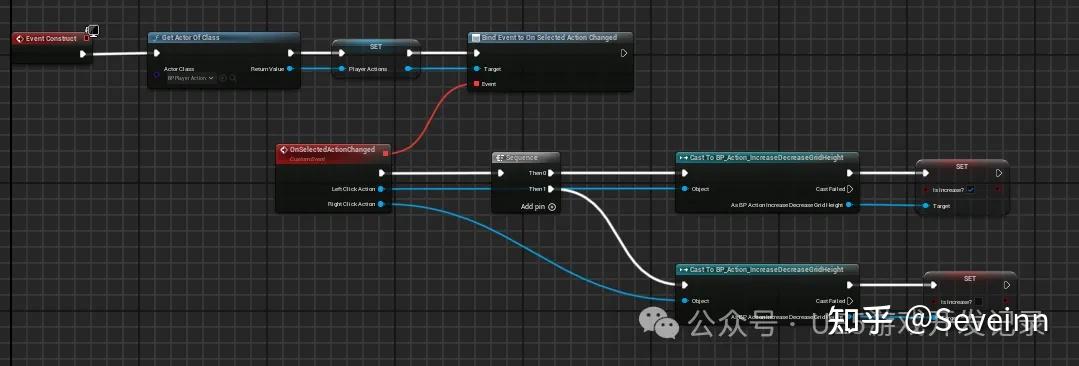Click upper As BP Action Increase Decrease pin

tap(849, 204)
